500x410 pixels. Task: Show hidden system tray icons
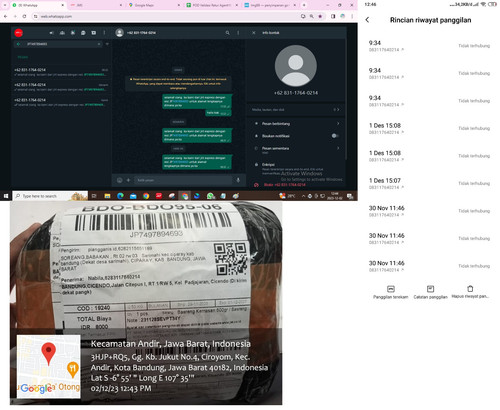click(303, 196)
